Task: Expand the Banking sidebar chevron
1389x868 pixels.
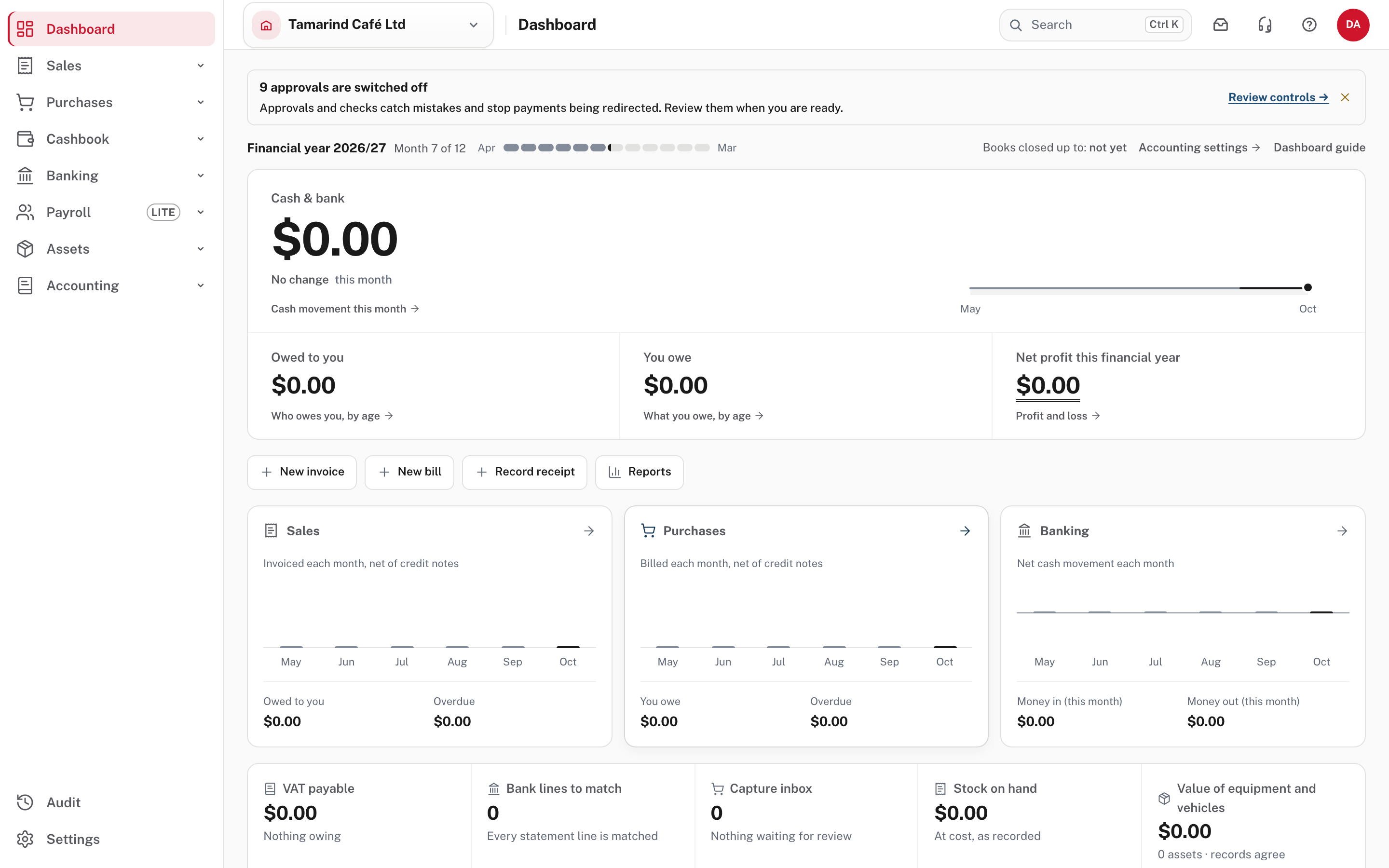Action: [200, 176]
